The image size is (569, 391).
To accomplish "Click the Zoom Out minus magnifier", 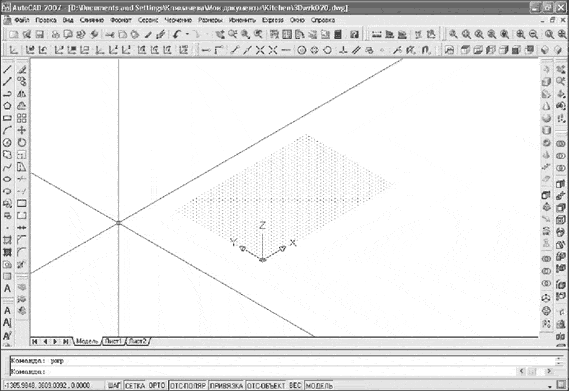I will 533,34.
